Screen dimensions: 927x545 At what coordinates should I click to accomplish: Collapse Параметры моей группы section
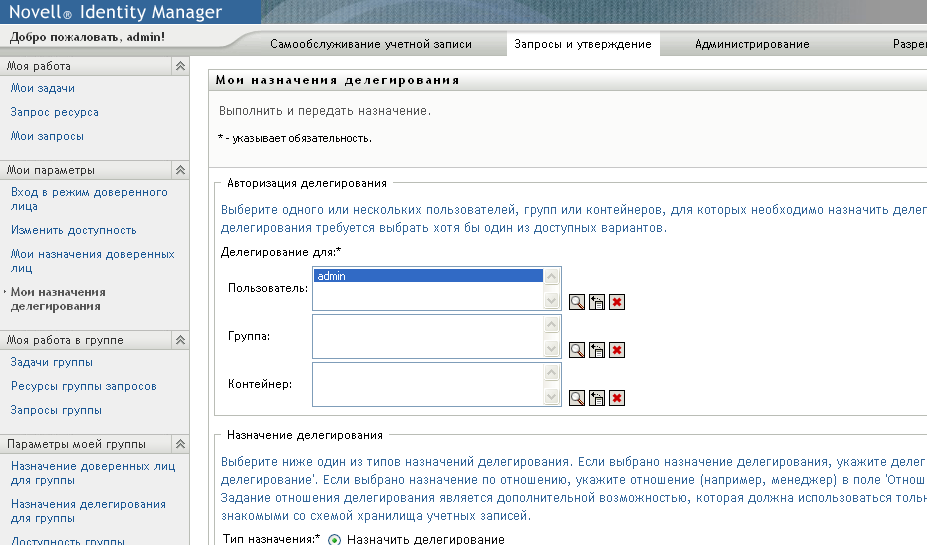(180, 444)
